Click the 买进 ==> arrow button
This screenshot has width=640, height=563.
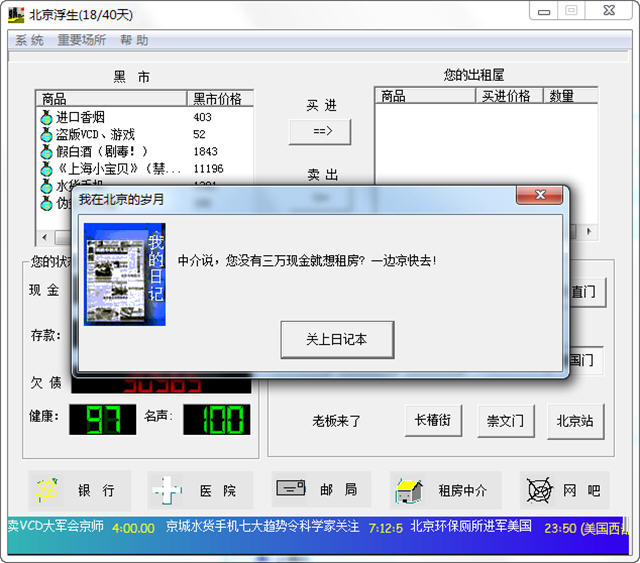320,131
